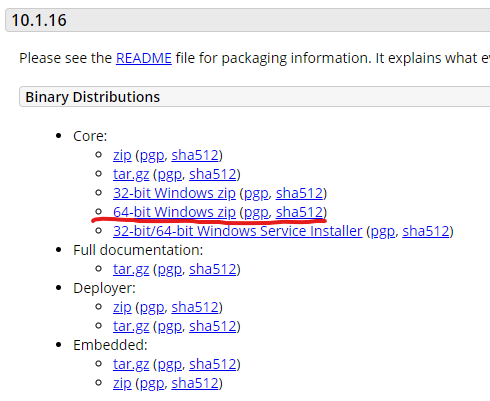The width and height of the screenshot is (490, 401).
Task: Open Deployer tar.gz sha512 checksum
Action: [213, 326]
